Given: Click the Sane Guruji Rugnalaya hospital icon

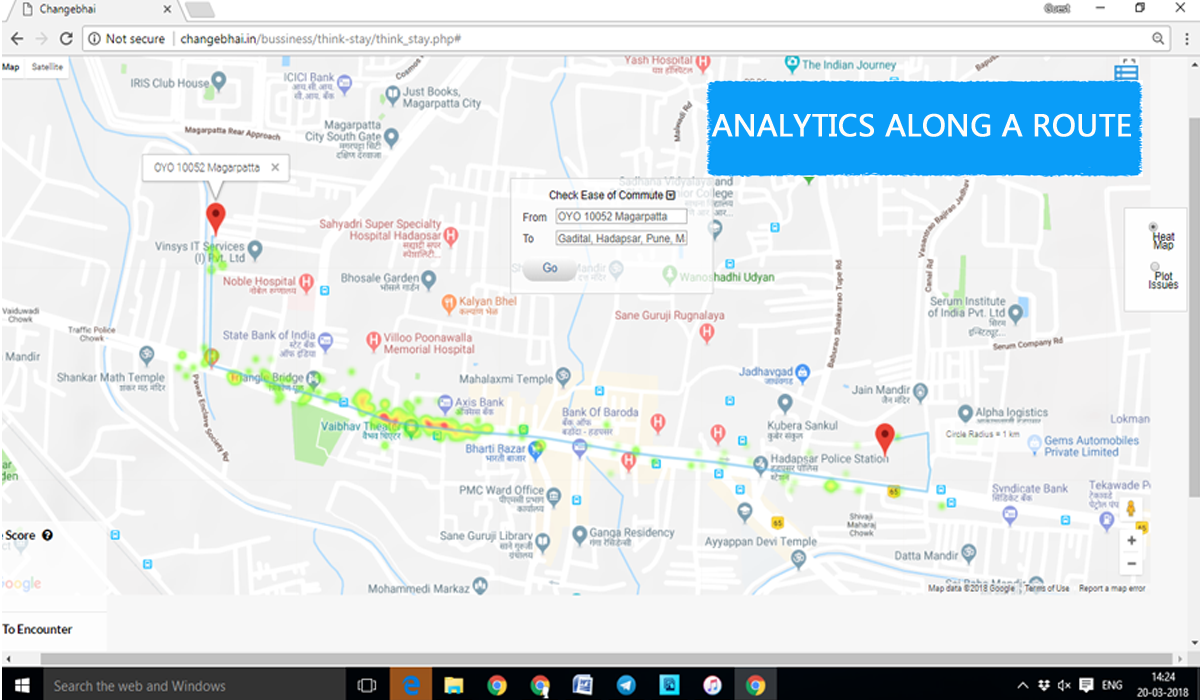Looking at the screenshot, I should click(707, 335).
